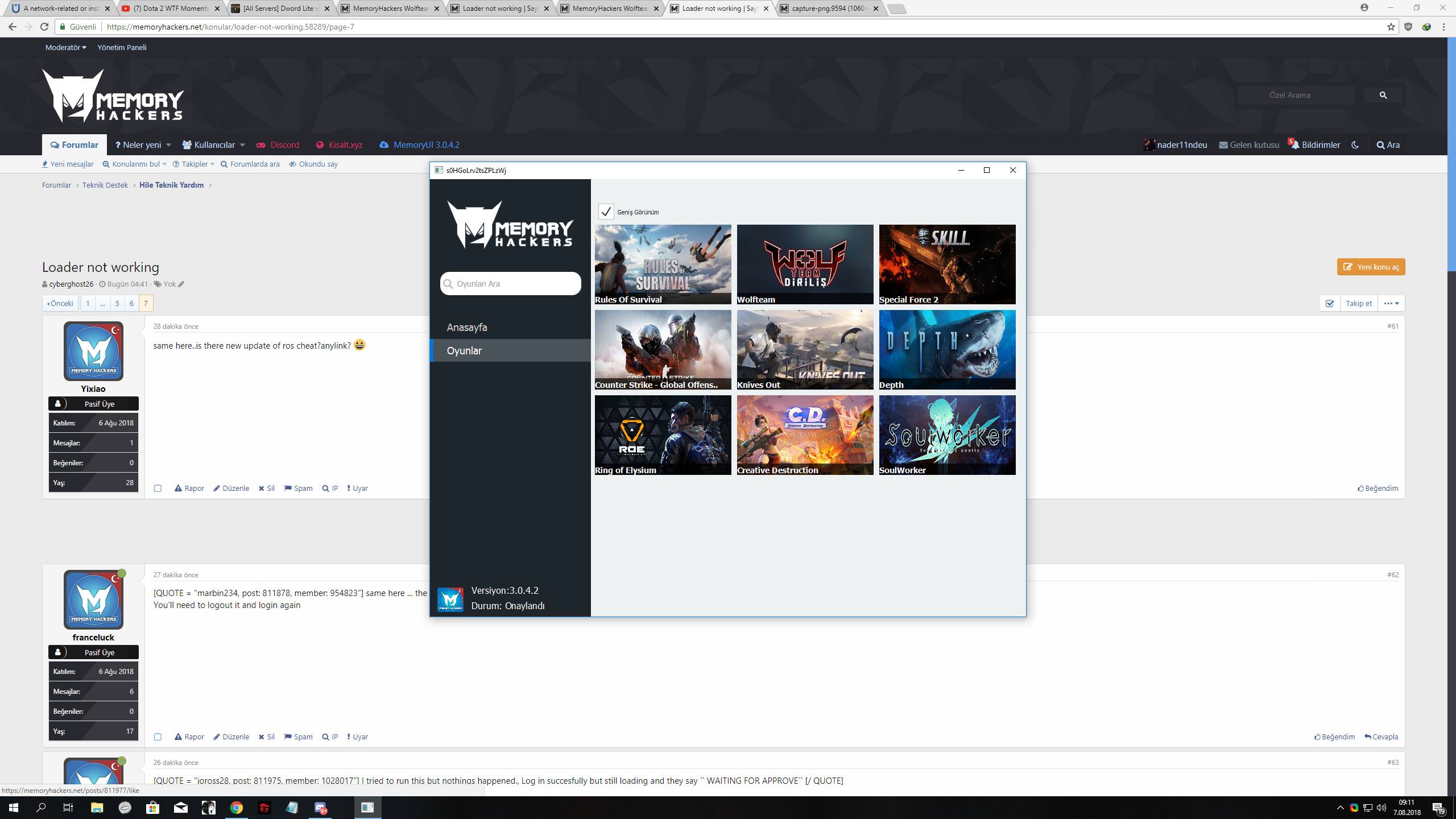Open Moderatör dropdown menu

(x=65, y=48)
